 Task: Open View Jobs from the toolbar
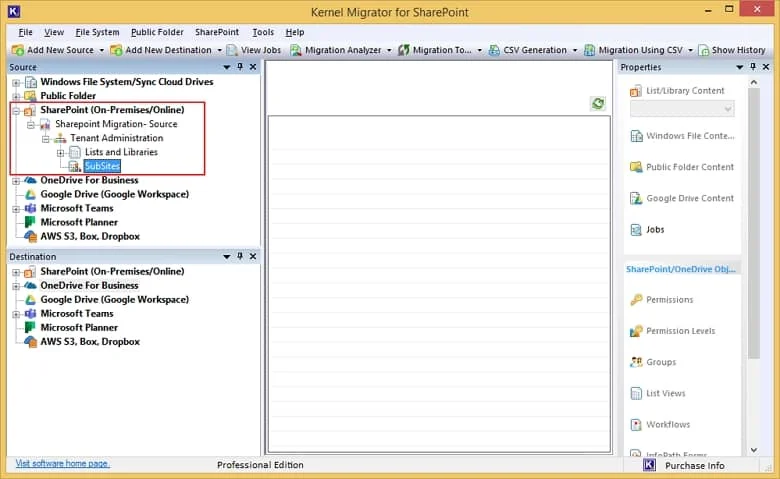pos(254,50)
